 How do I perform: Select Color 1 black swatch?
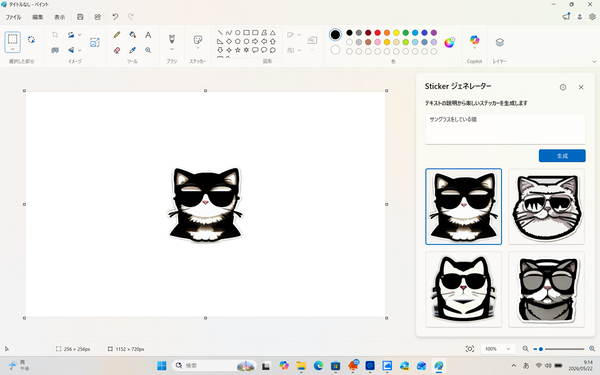pos(335,35)
